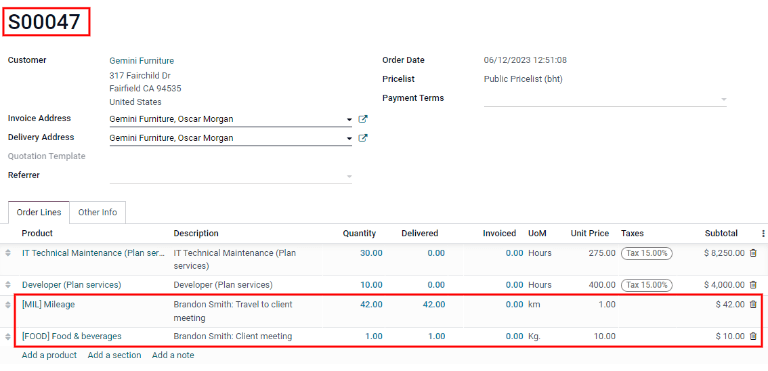The image size is (768, 371).
Task: Click drag handle of Mileage row
Action: tap(8, 304)
